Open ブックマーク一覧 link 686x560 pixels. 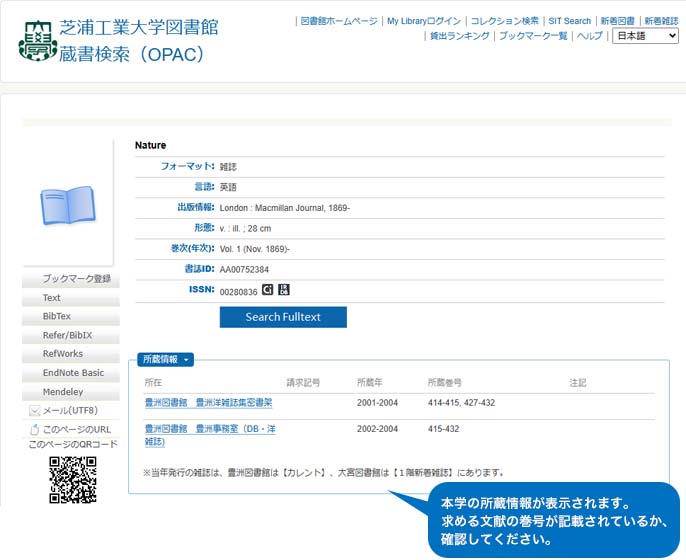coord(533,36)
